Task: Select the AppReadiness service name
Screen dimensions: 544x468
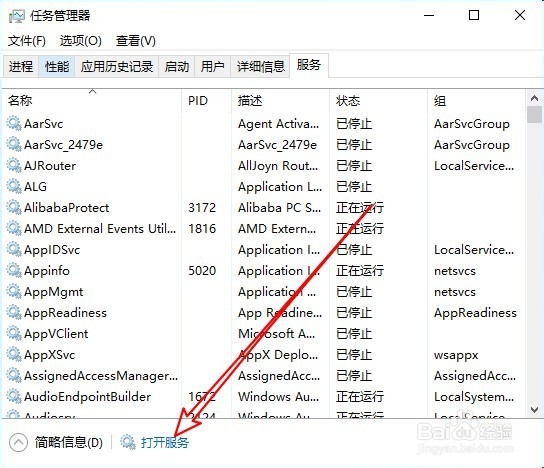Action: (65, 313)
